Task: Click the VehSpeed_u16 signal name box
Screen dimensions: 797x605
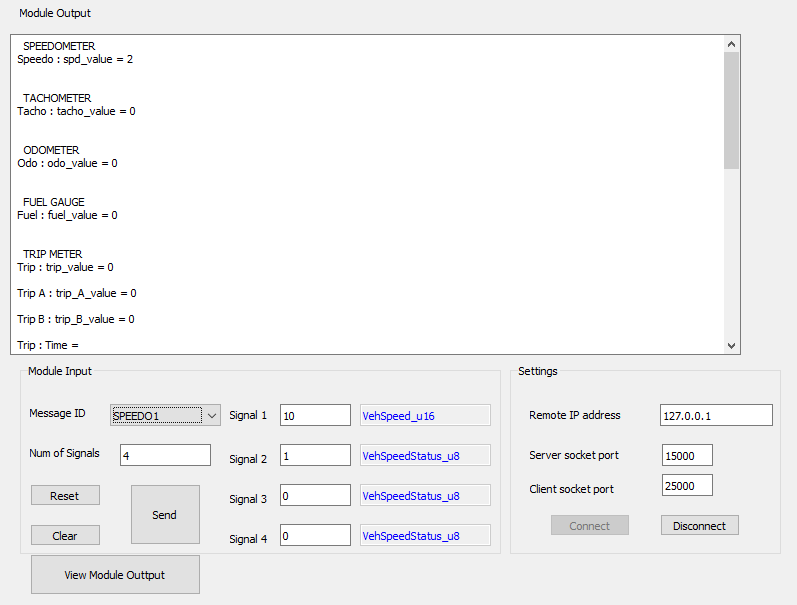Action: coord(425,415)
